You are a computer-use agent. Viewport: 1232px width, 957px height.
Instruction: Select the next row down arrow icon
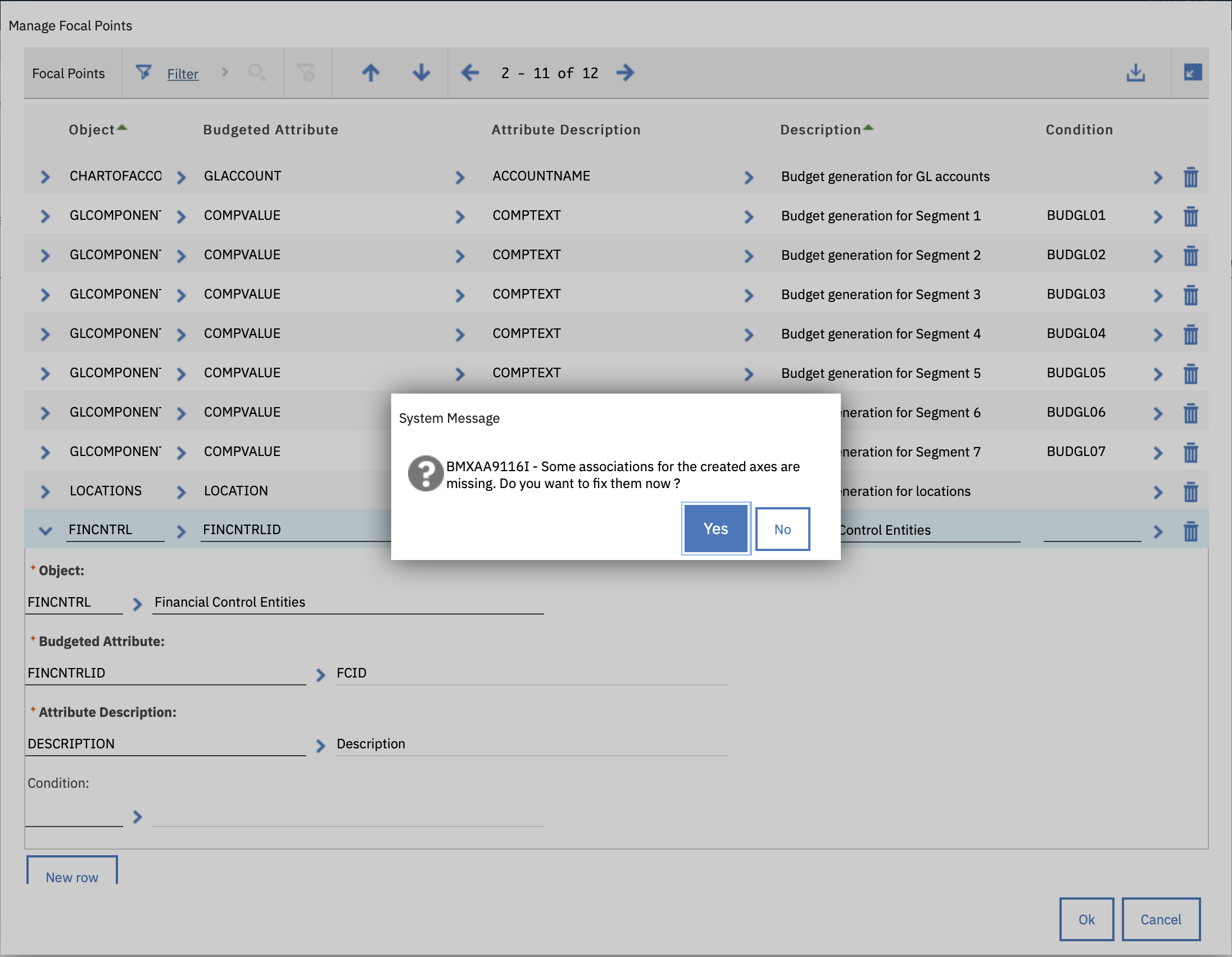point(421,73)
